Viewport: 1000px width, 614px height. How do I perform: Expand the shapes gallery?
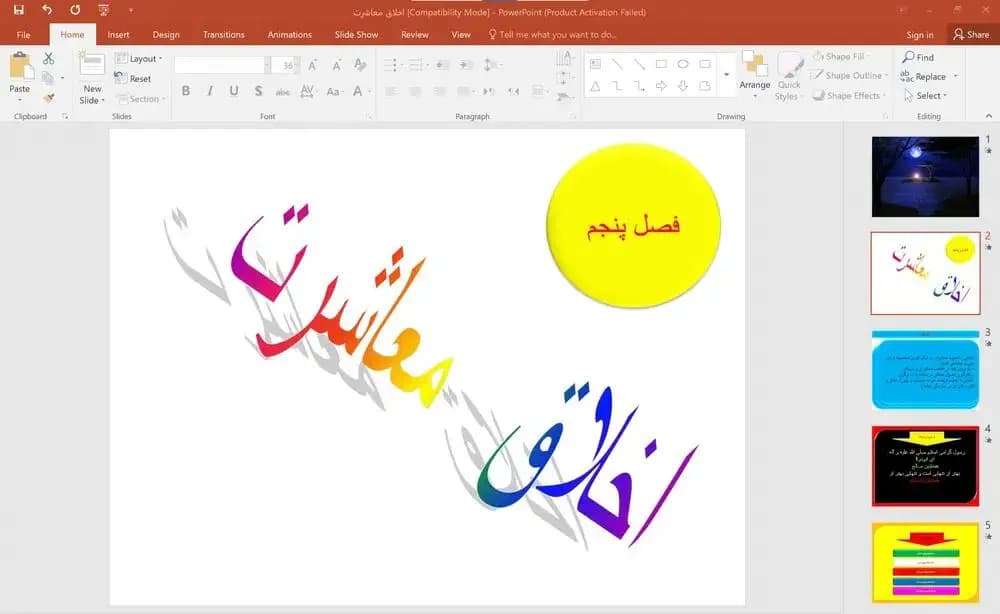tap(726, 75)
